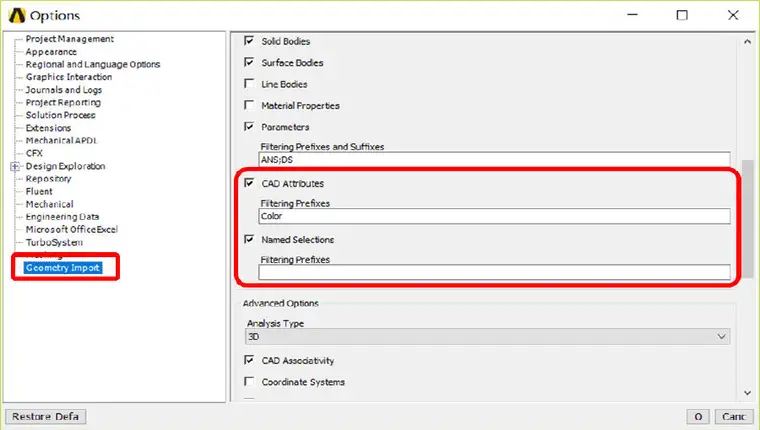Click the scrollbar up arrow
This screenshot has width=760, height=430.
coord(747,42)
